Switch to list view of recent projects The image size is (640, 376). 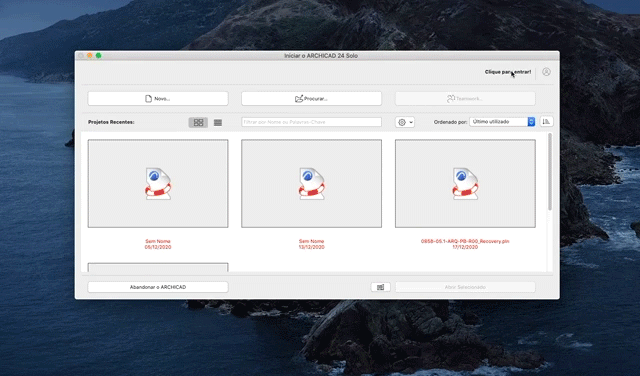(x=218, y=122)
